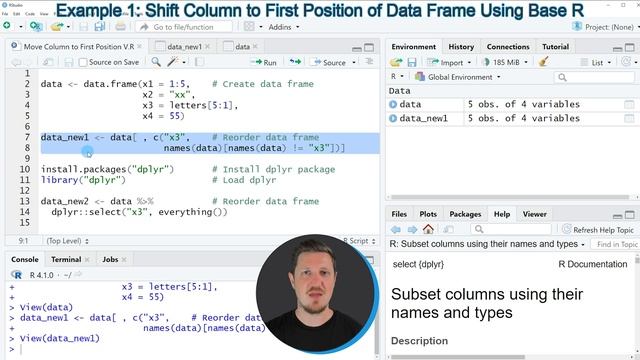The image size is (640, 360).
Task: Click the Environment pane search field
Action: pos(594,77)
